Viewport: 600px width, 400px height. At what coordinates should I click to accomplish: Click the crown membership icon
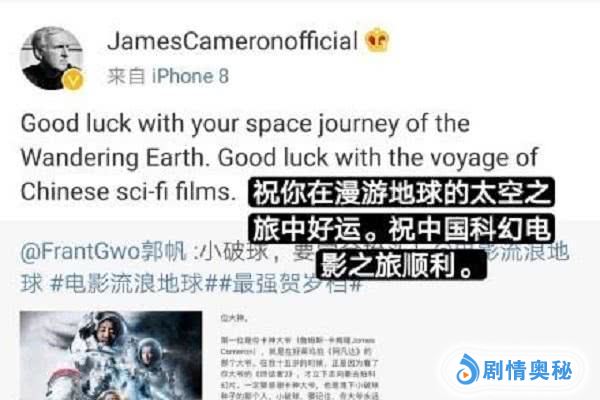click(377, 40)
